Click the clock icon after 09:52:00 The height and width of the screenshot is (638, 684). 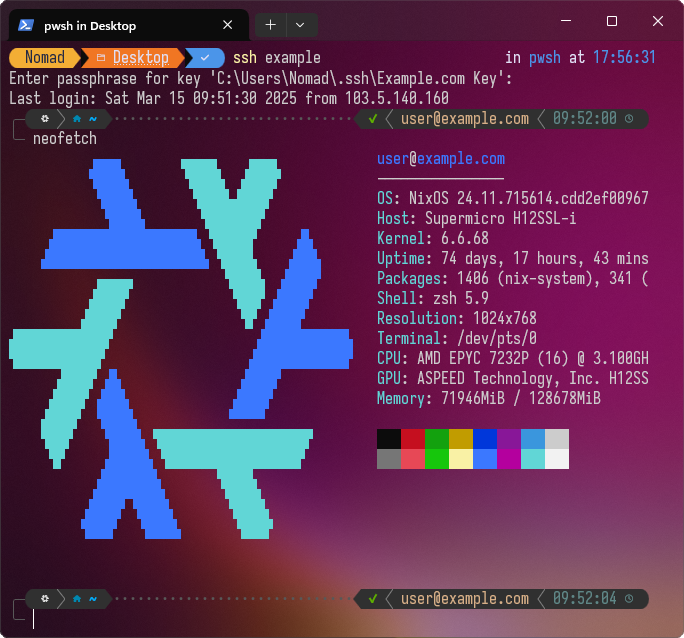629,119
